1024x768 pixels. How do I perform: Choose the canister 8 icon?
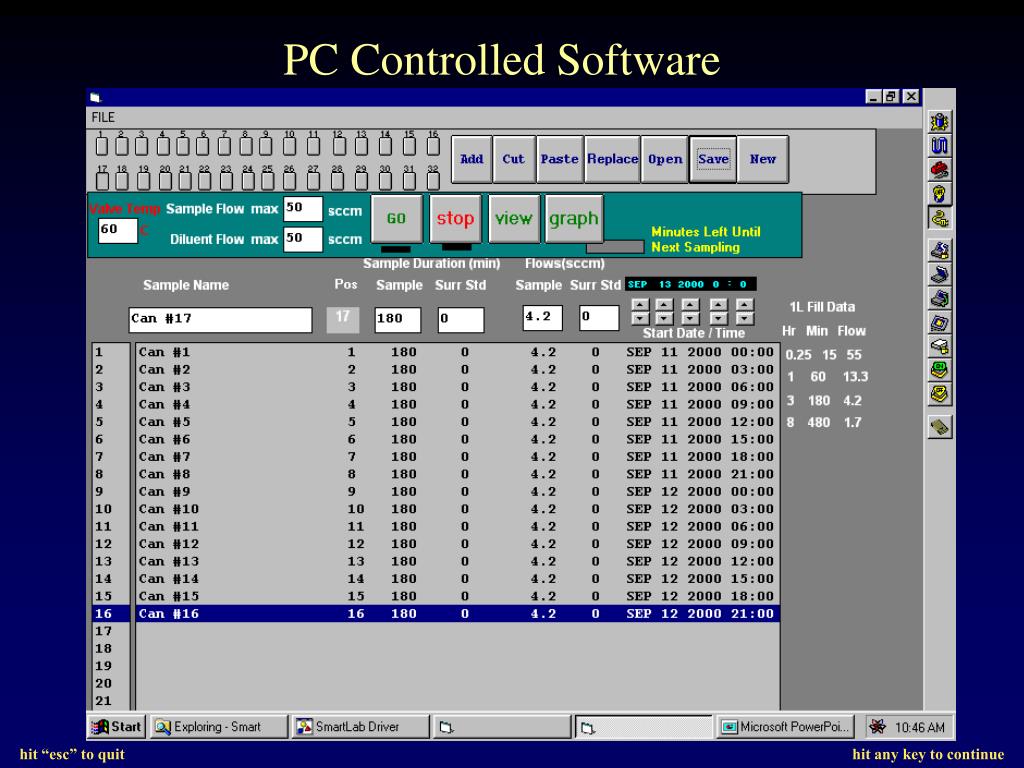coord(246,148)
